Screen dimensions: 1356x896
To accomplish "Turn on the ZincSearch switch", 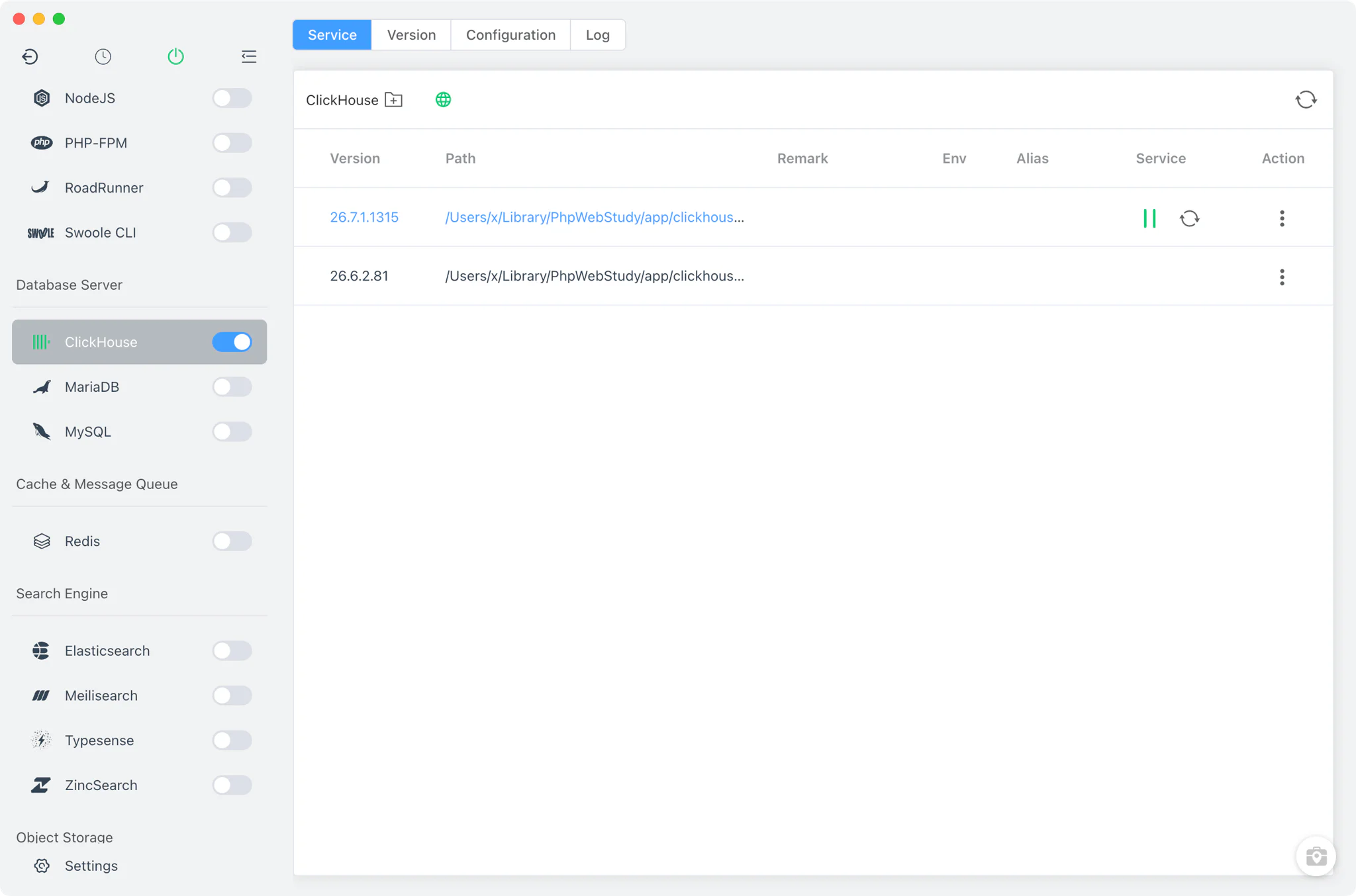I will [x=232, y=785].
